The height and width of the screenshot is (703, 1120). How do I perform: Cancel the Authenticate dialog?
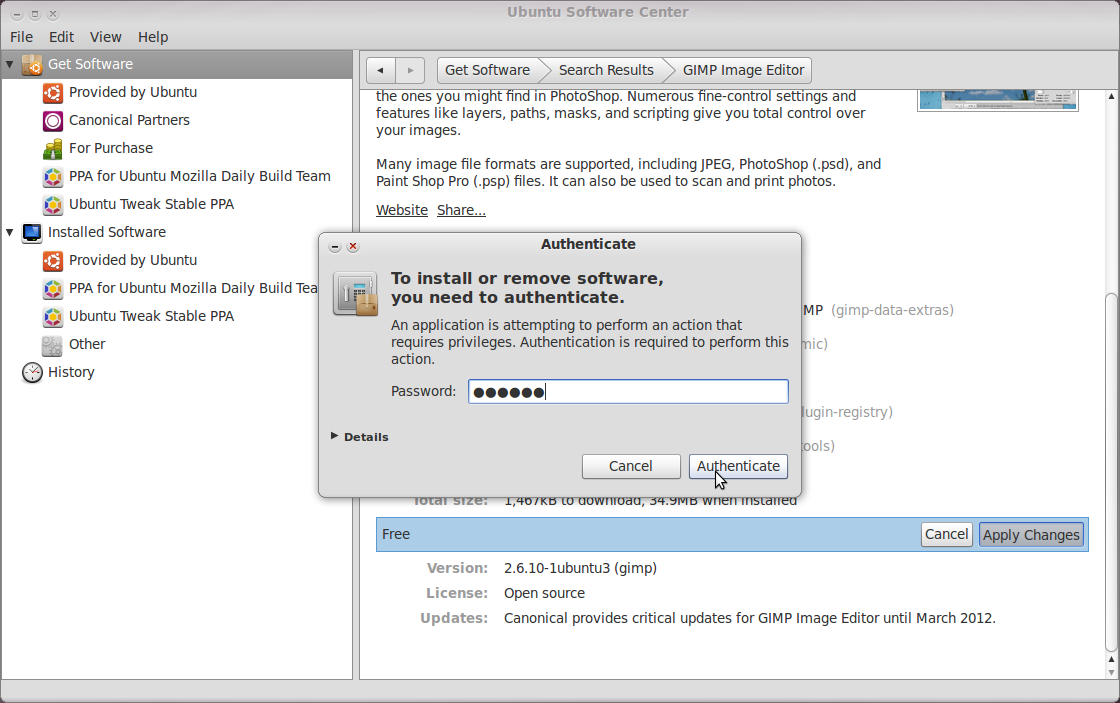coord(631,467)
